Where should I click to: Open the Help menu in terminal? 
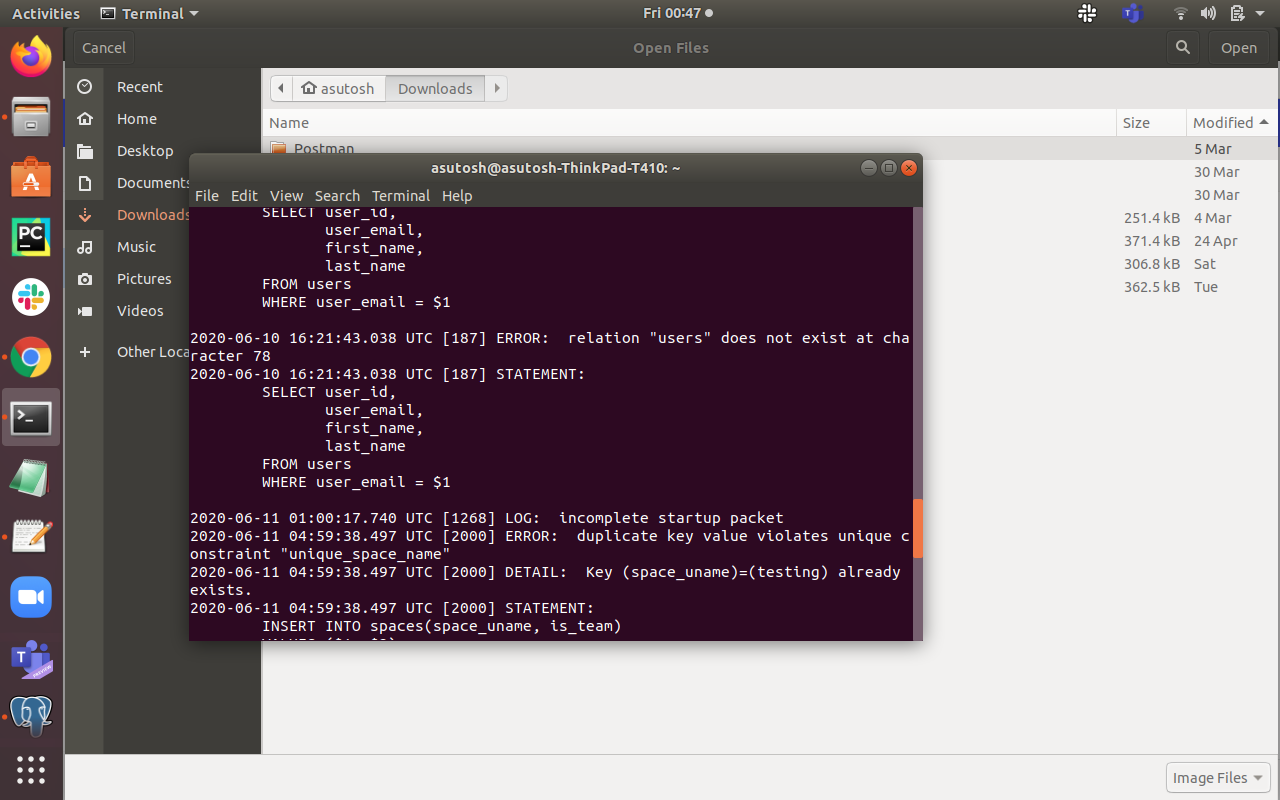tap(457, 196)
